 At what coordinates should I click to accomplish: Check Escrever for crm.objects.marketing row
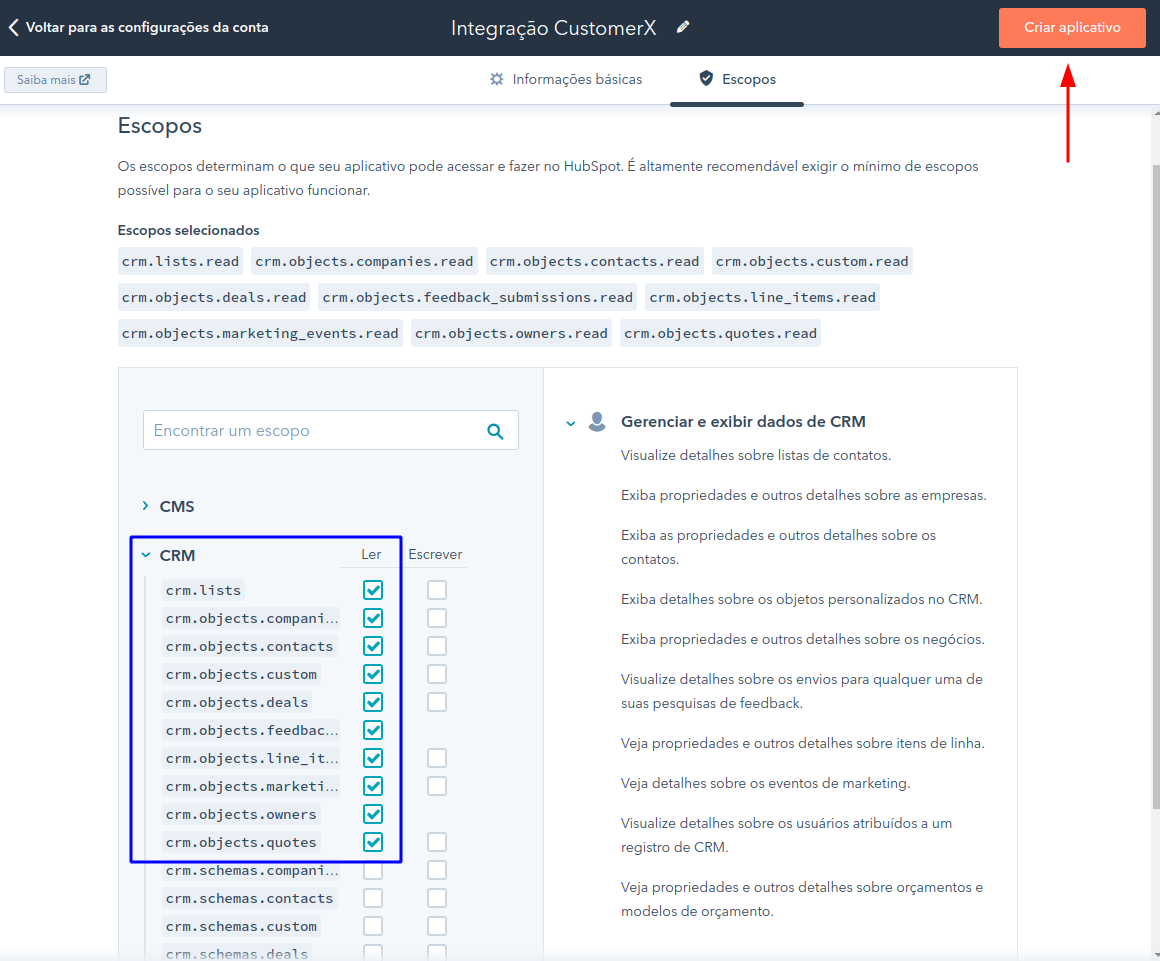pos(436,786)
